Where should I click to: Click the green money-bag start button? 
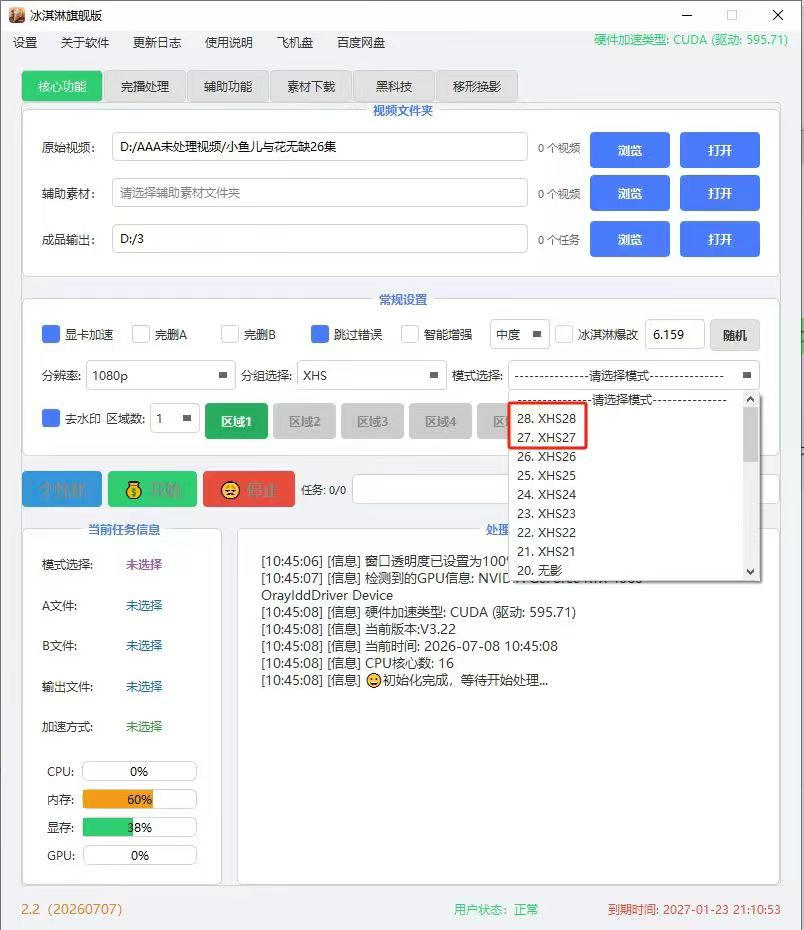(x=152, y=489)
